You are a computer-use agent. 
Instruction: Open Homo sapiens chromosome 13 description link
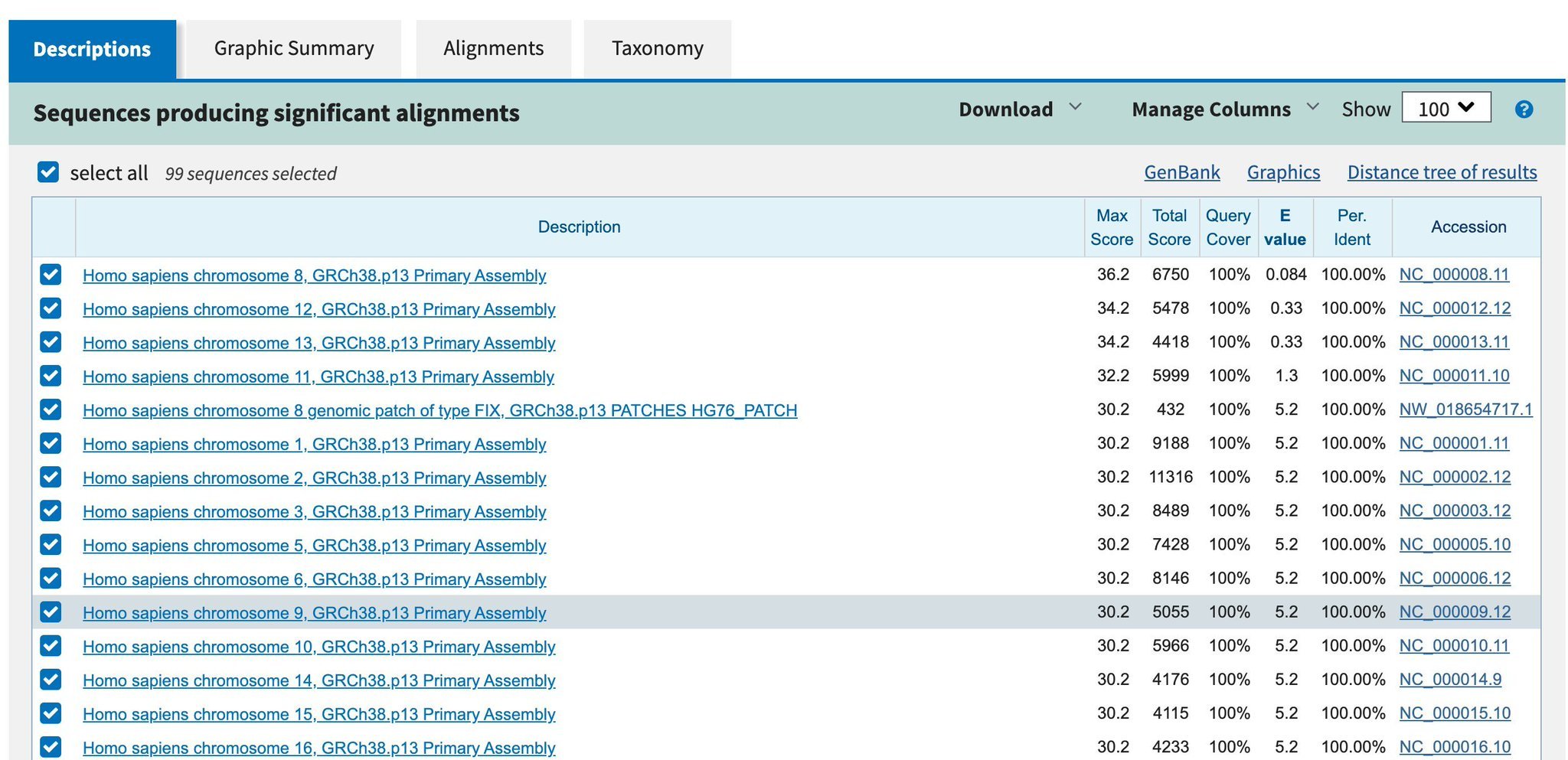318,343
